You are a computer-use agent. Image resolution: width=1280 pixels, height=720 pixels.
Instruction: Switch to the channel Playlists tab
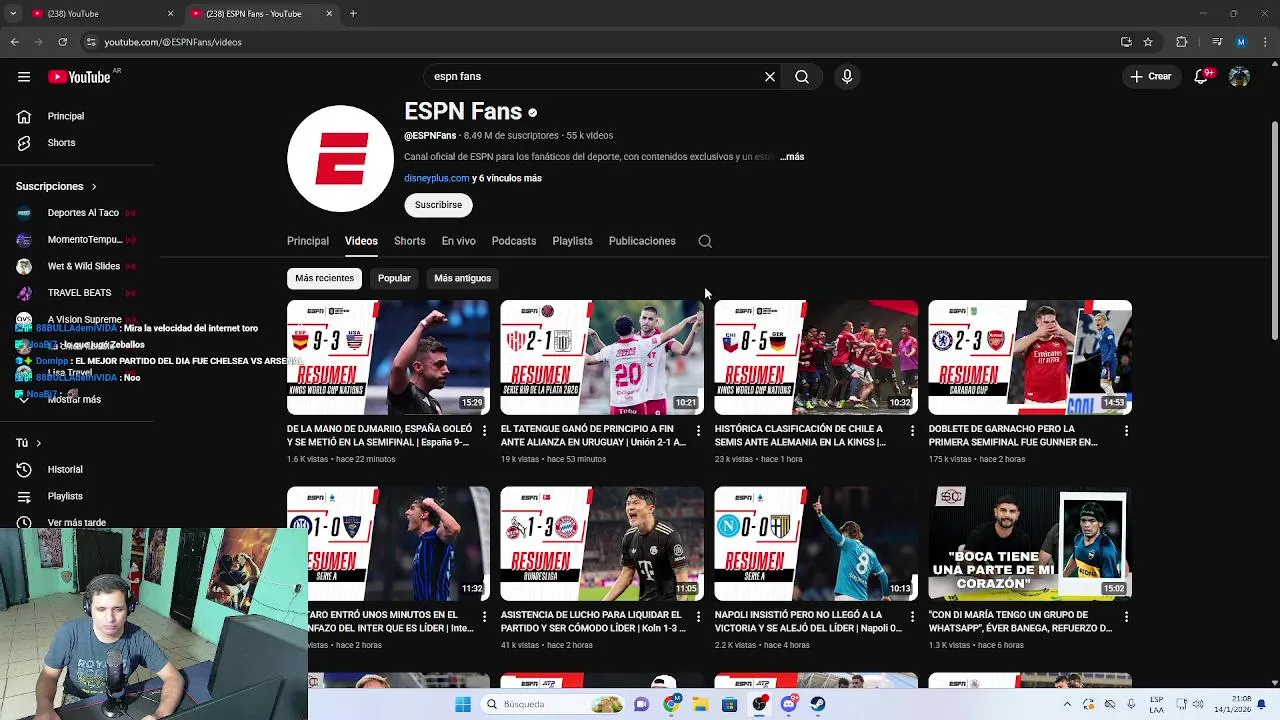572,241
